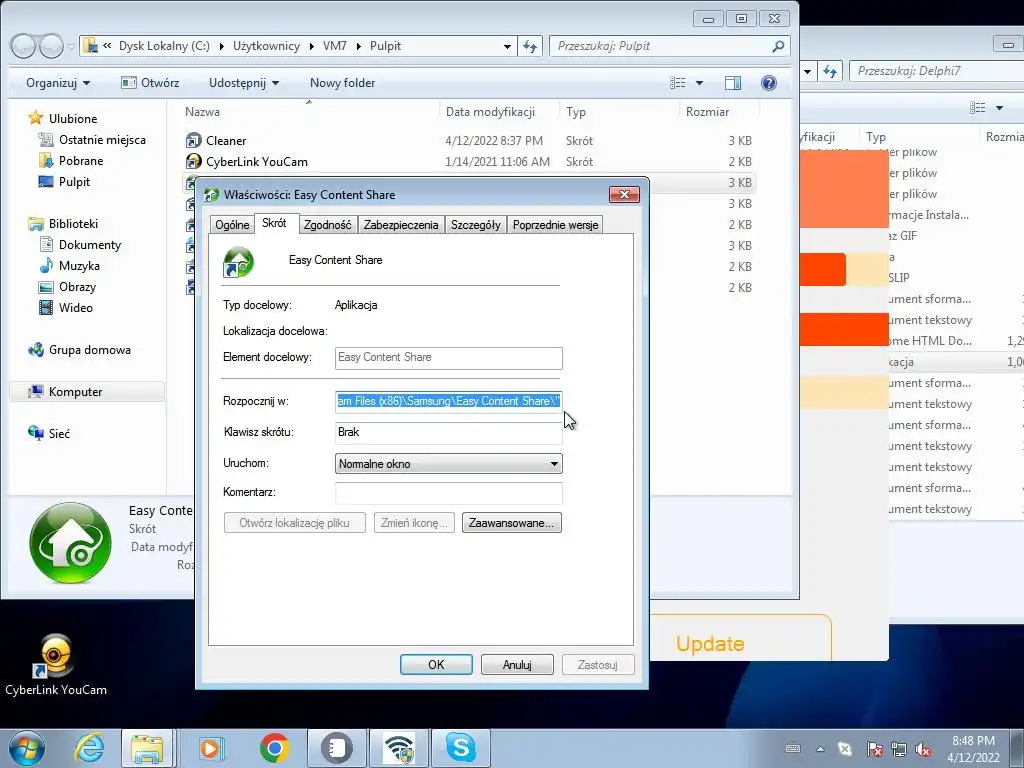Close the Właściwości dialog
Screen dimensions: 1024x768
coord(624,195)
